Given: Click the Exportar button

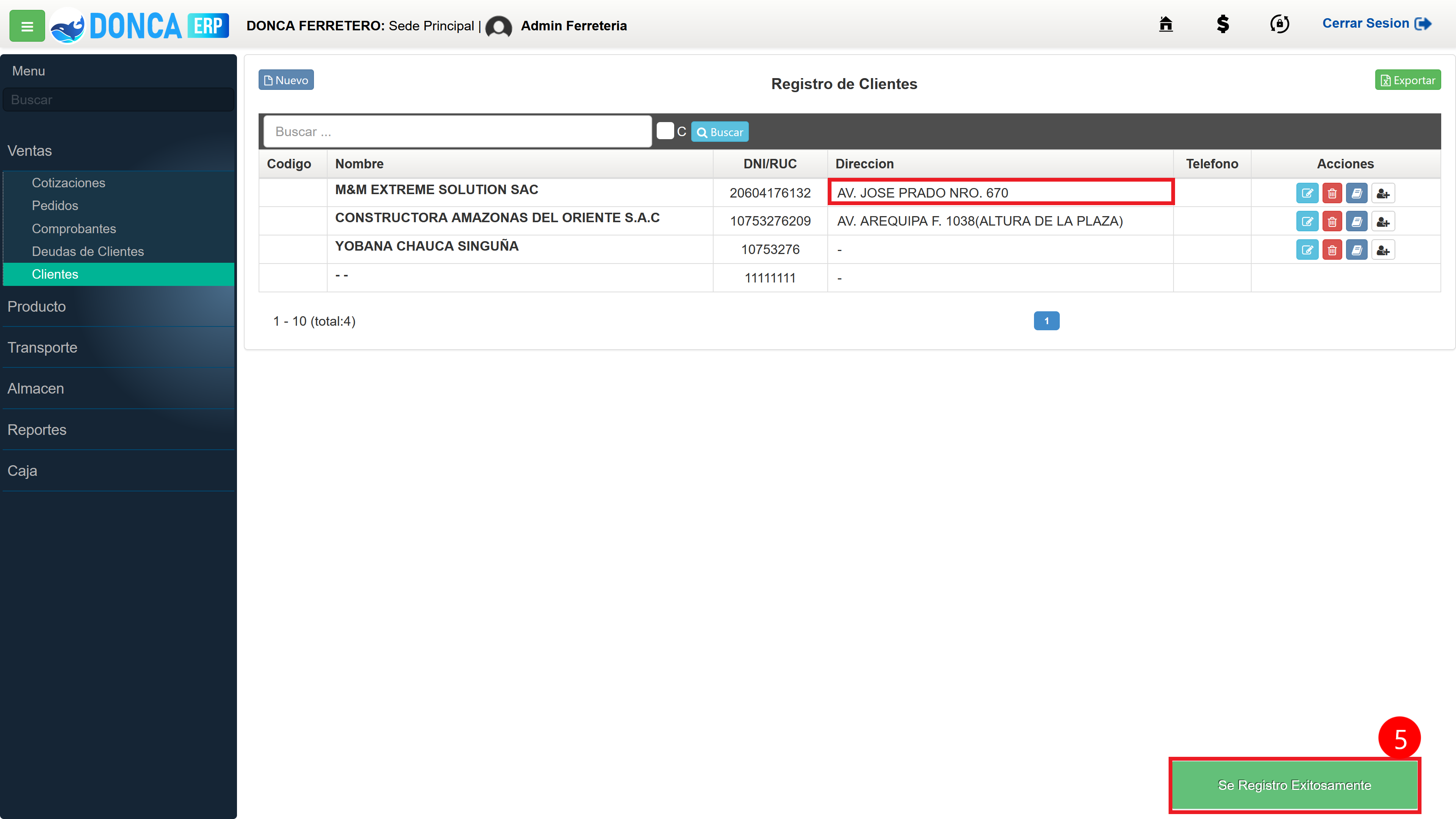Looking at the screenshot, I should pos(1407,80).
